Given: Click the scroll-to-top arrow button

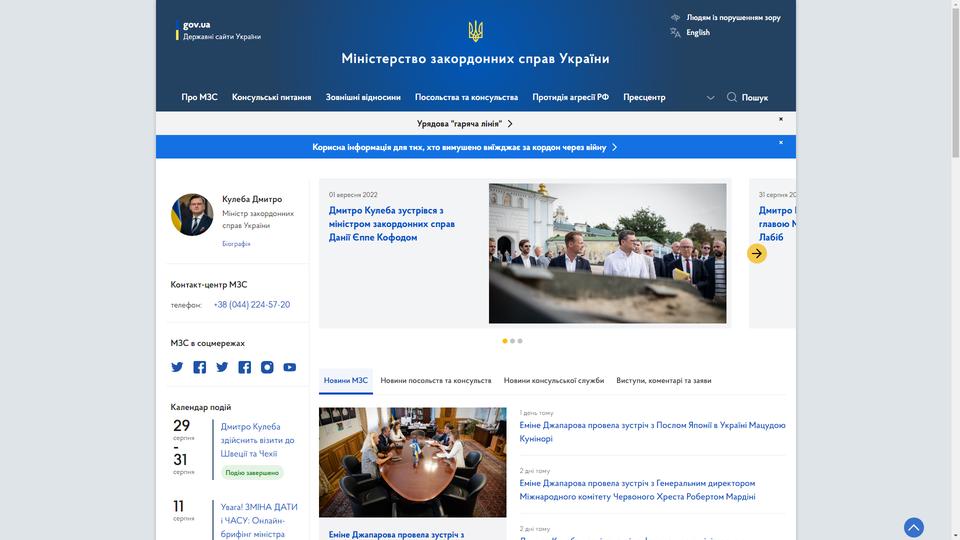Looking at the screenshot, I should click(x=913, y=527).
